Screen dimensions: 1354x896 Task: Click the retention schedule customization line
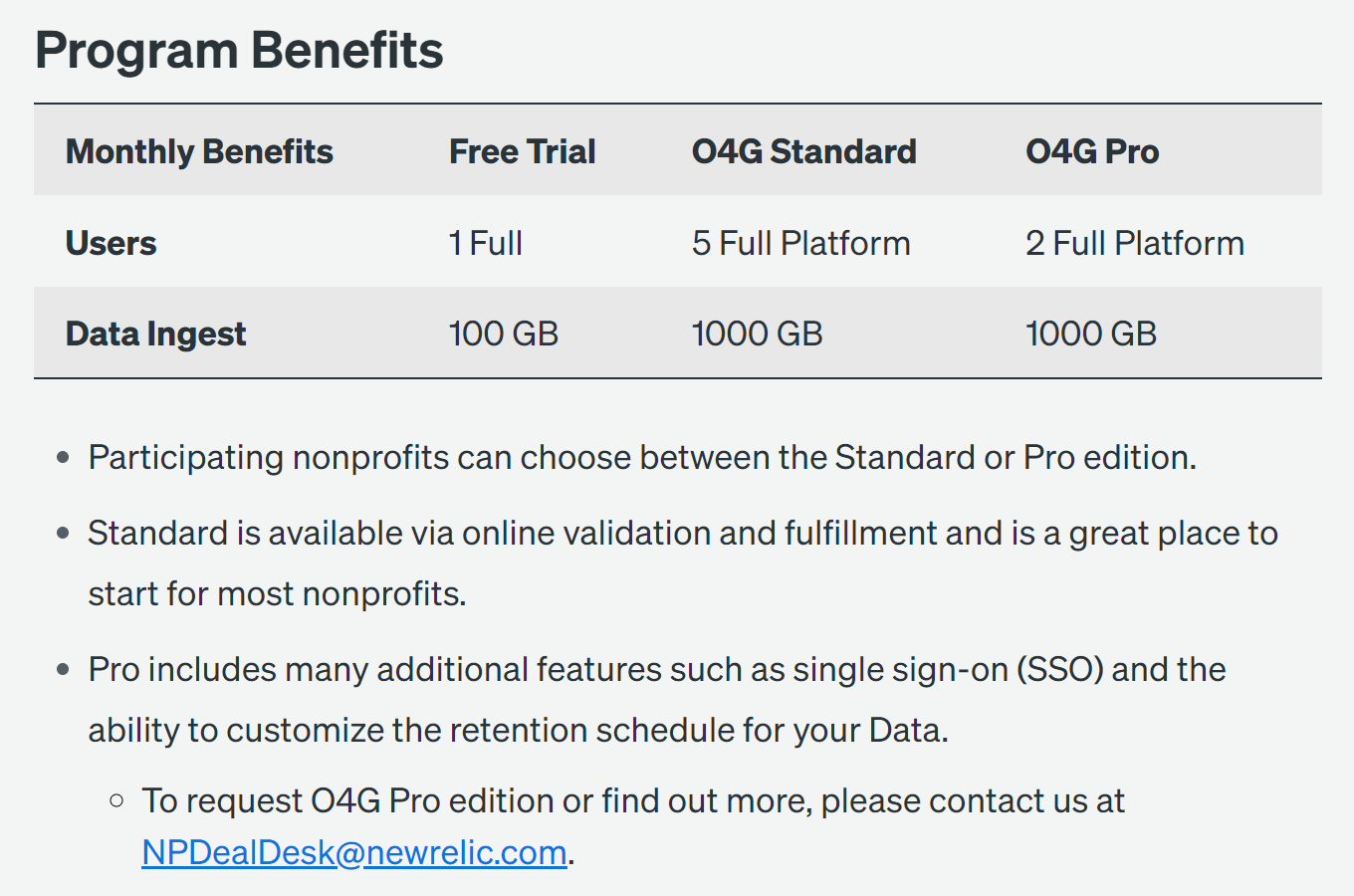(518, 731)
